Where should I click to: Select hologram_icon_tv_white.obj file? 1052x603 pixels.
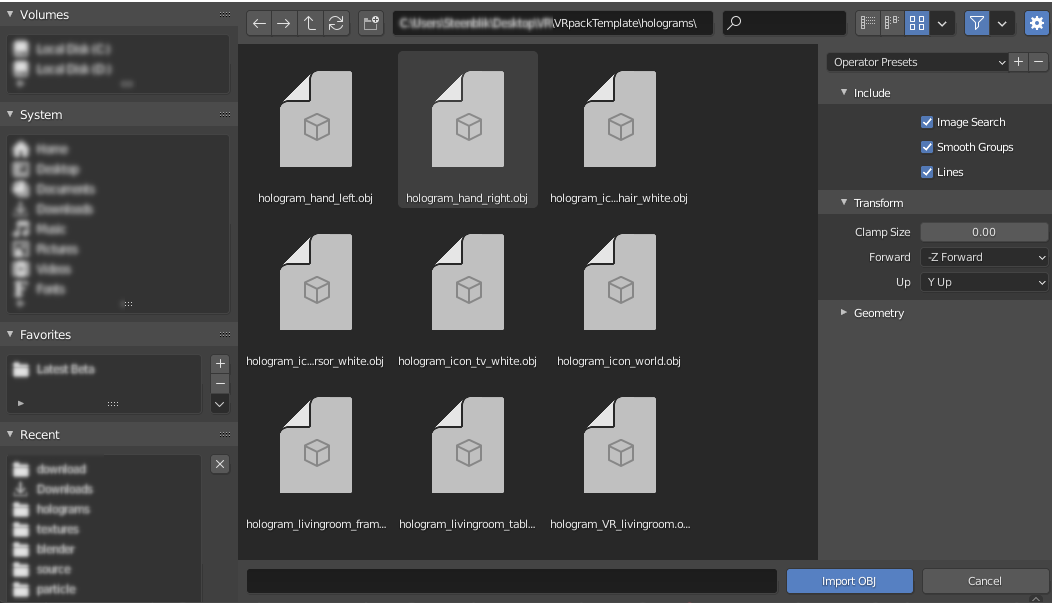point(468,292)
